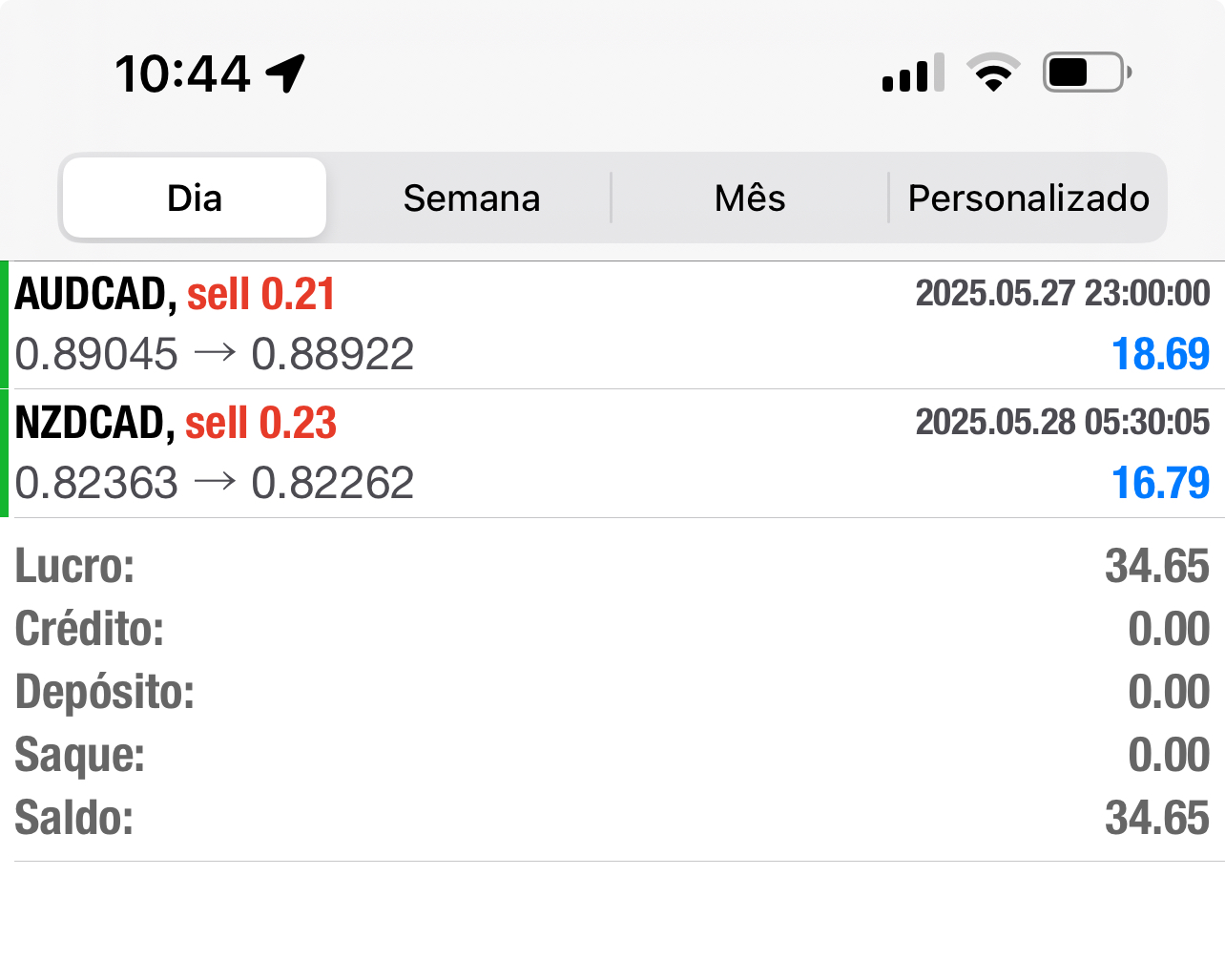Tap the NZDCAD profit value 16.79
1225x980 pixels.
[x=1160, y=483]
